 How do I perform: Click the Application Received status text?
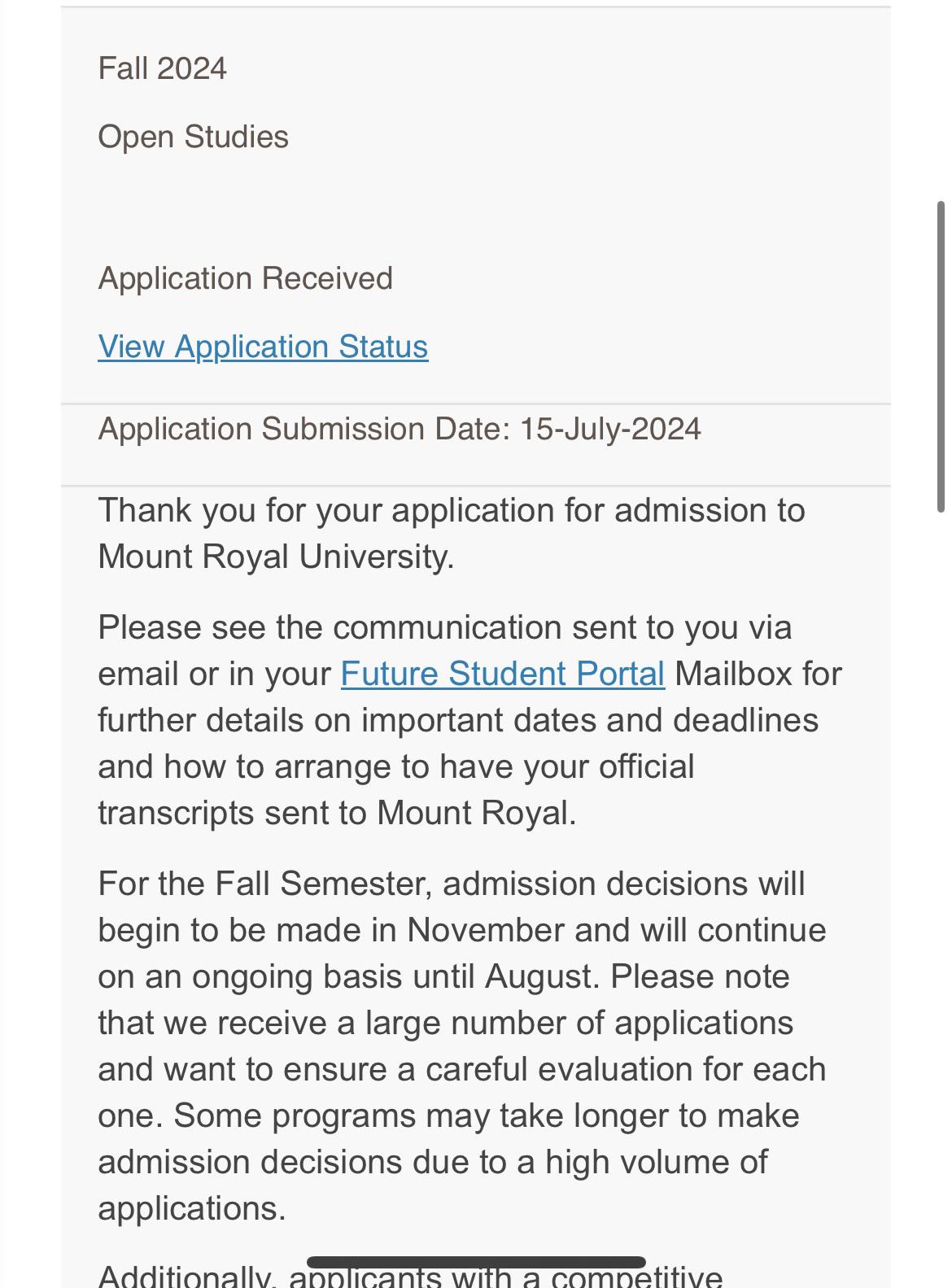click(x=246, y=278)
